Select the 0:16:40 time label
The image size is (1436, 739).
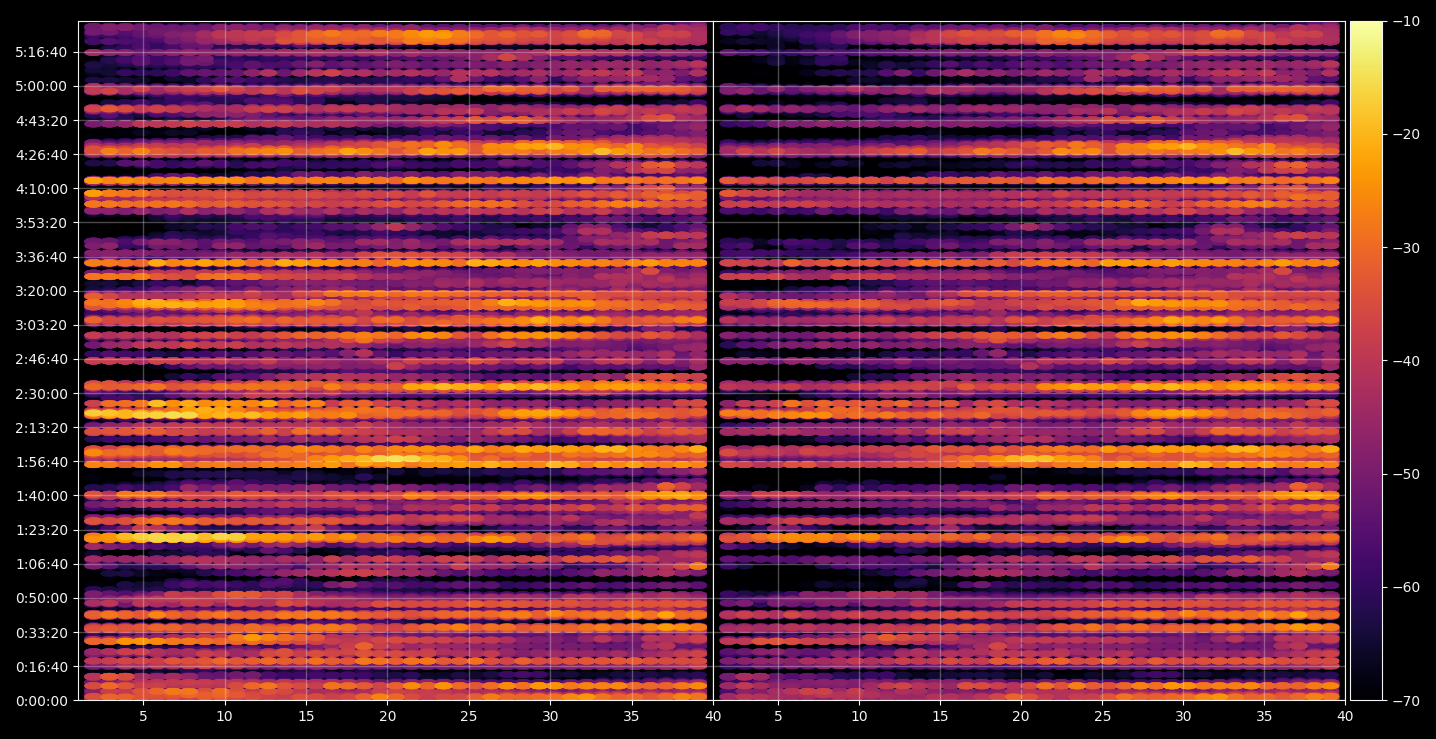click(x=41, y=667)
